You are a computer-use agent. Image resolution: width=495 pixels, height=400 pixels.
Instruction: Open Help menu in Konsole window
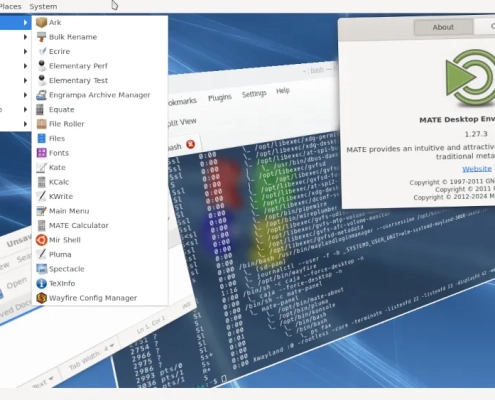pos(283,91)
